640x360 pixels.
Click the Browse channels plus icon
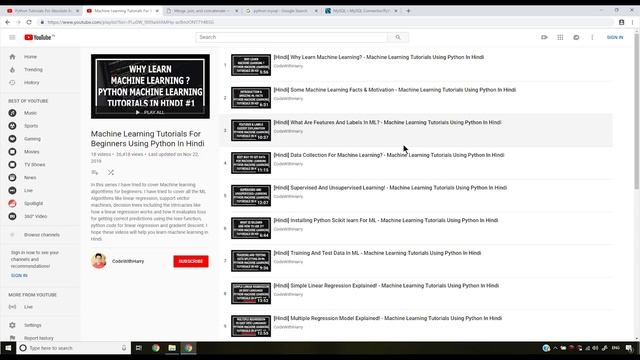click(x=12, y=235)
